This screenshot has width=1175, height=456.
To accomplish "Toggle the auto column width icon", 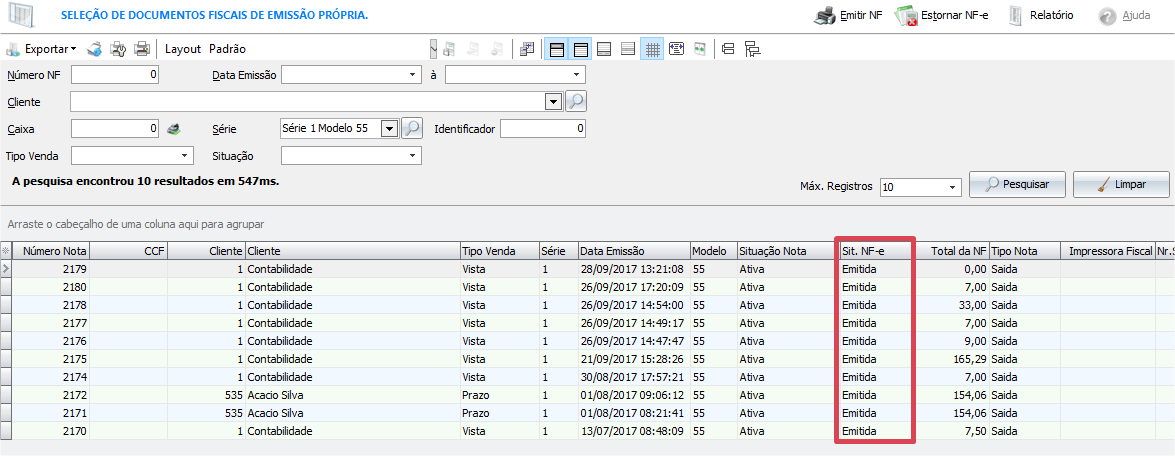I will [676, 49].
